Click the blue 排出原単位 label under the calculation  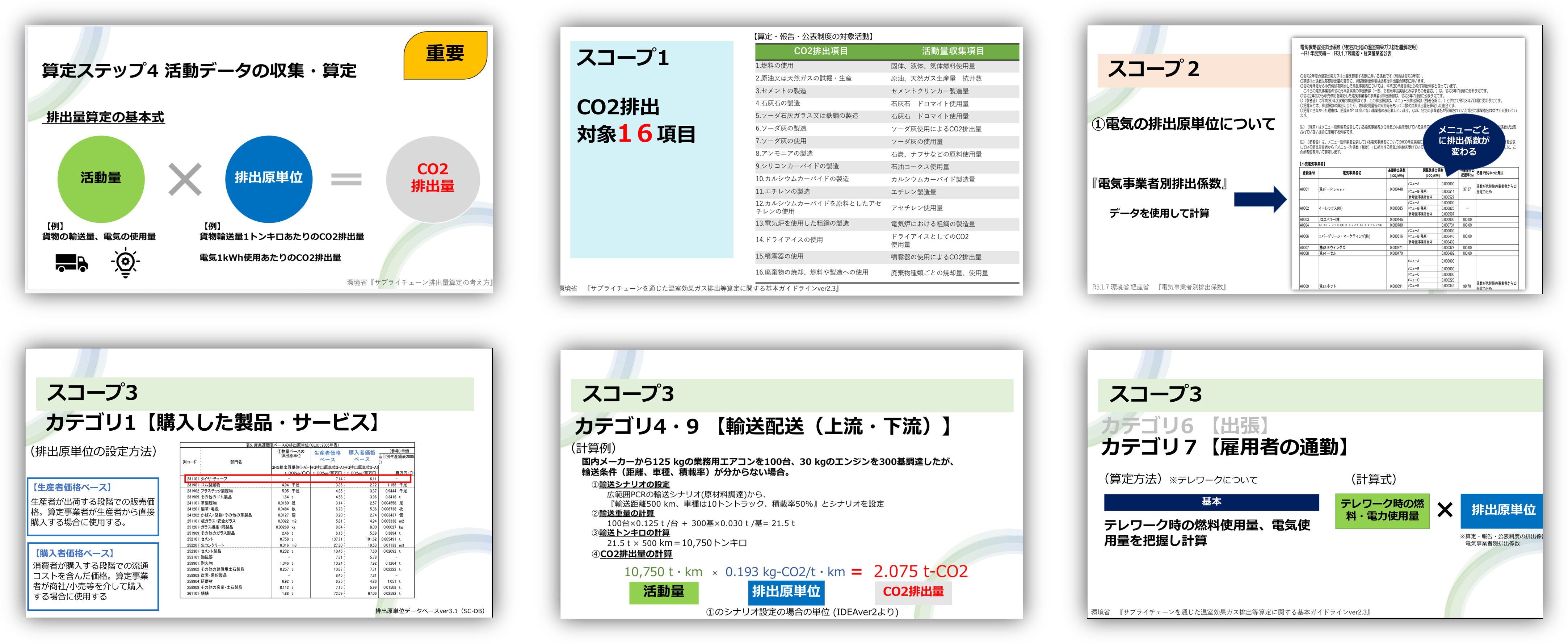point(786,591)
